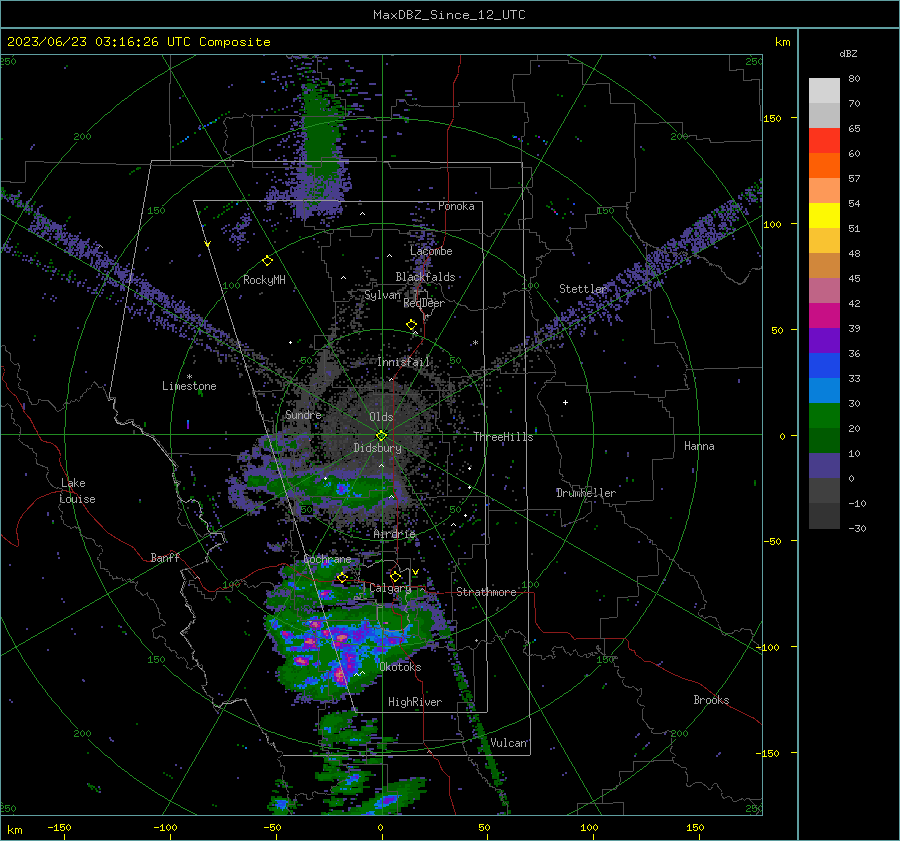The image size is (900, 841).
Task: Click the Limestone label
Action: pyautogui.click(x=189, y=386)
